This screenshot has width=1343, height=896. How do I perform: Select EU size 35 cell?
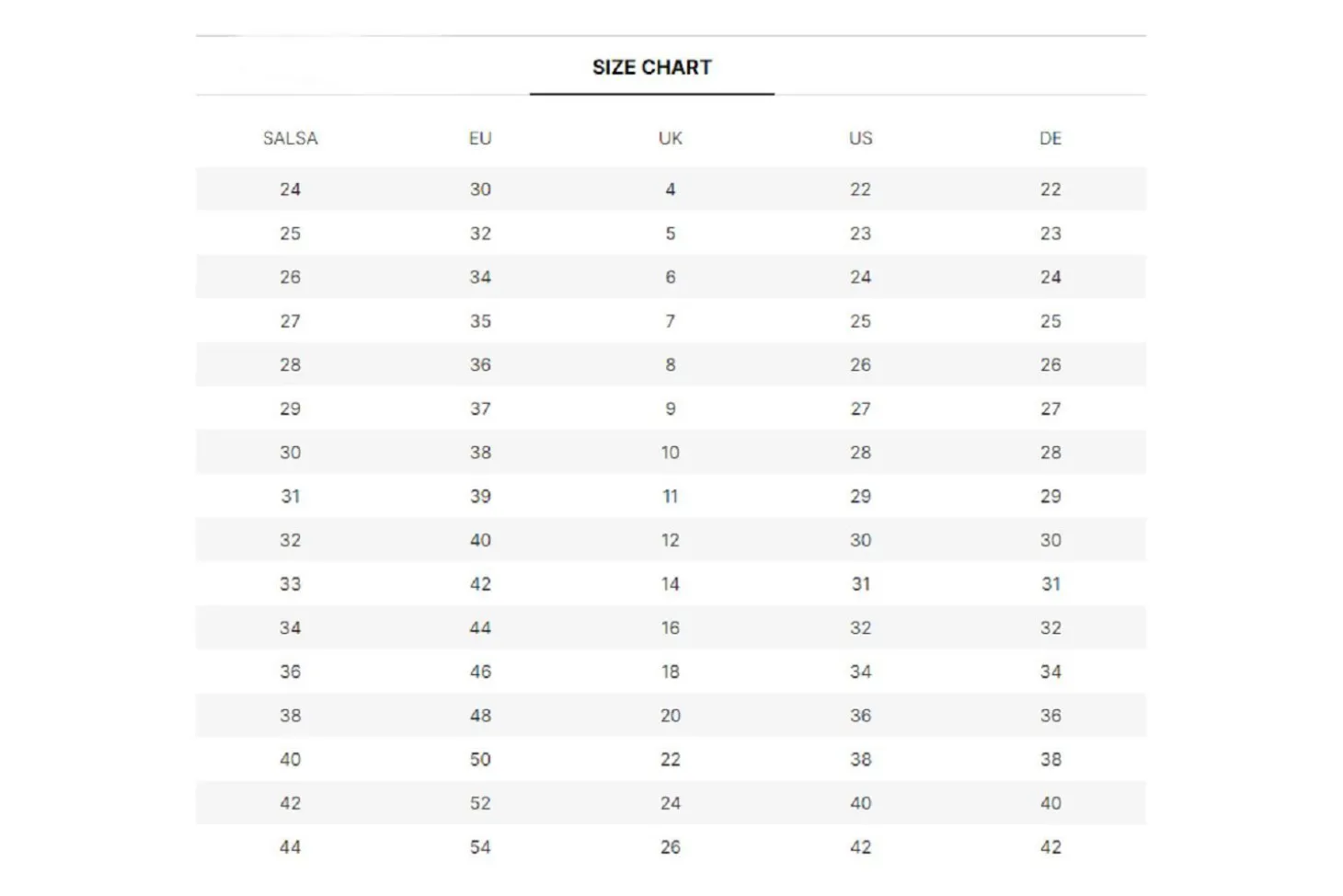(480, 321)
